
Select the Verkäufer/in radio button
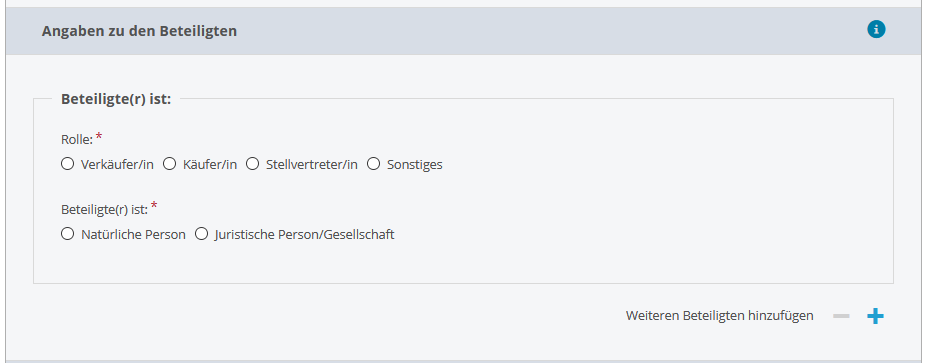pyautogui.click(x=67, y=164)
